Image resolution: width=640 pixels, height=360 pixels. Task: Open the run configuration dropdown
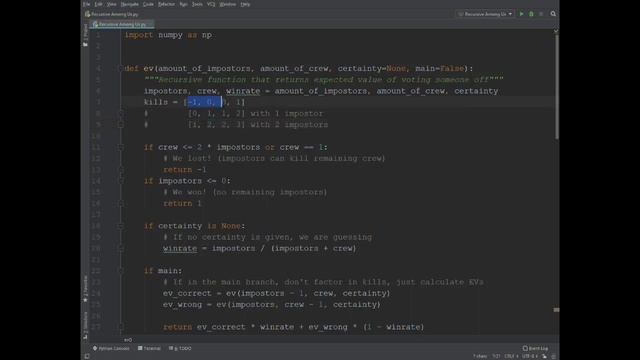pyautogui.click(x=485, y=14)
